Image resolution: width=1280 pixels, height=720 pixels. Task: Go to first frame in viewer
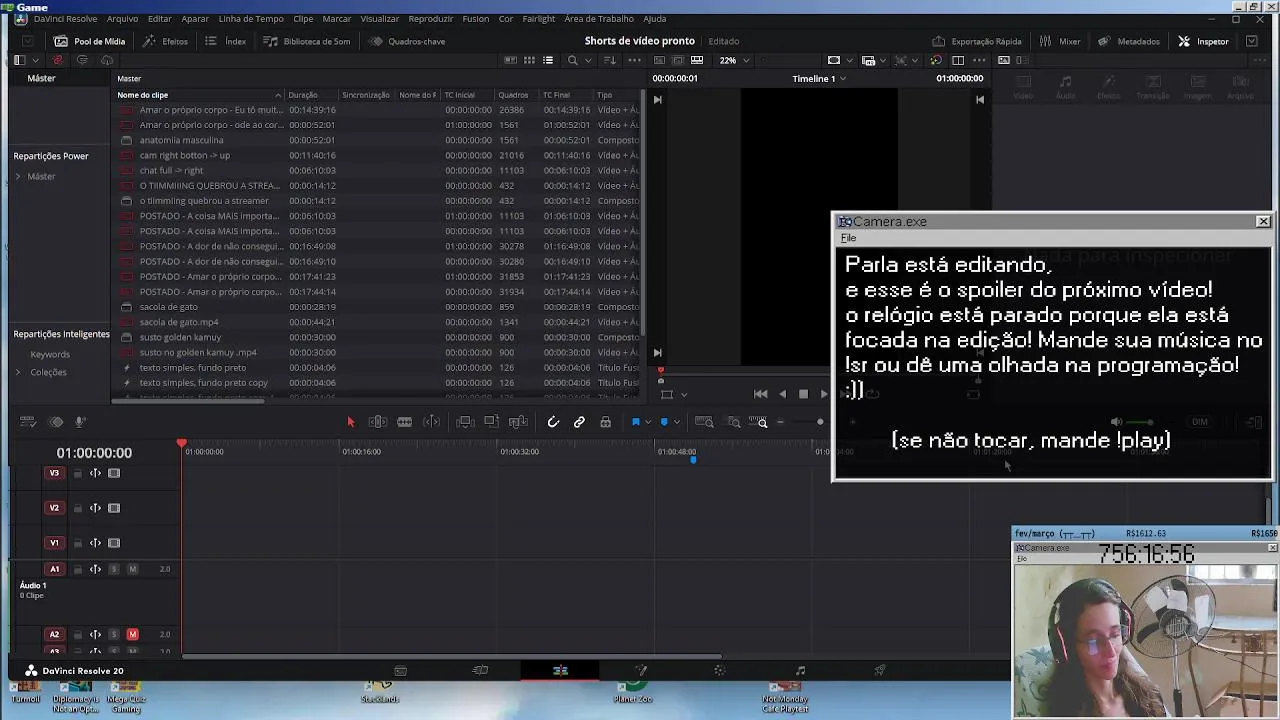click(760, 394)
